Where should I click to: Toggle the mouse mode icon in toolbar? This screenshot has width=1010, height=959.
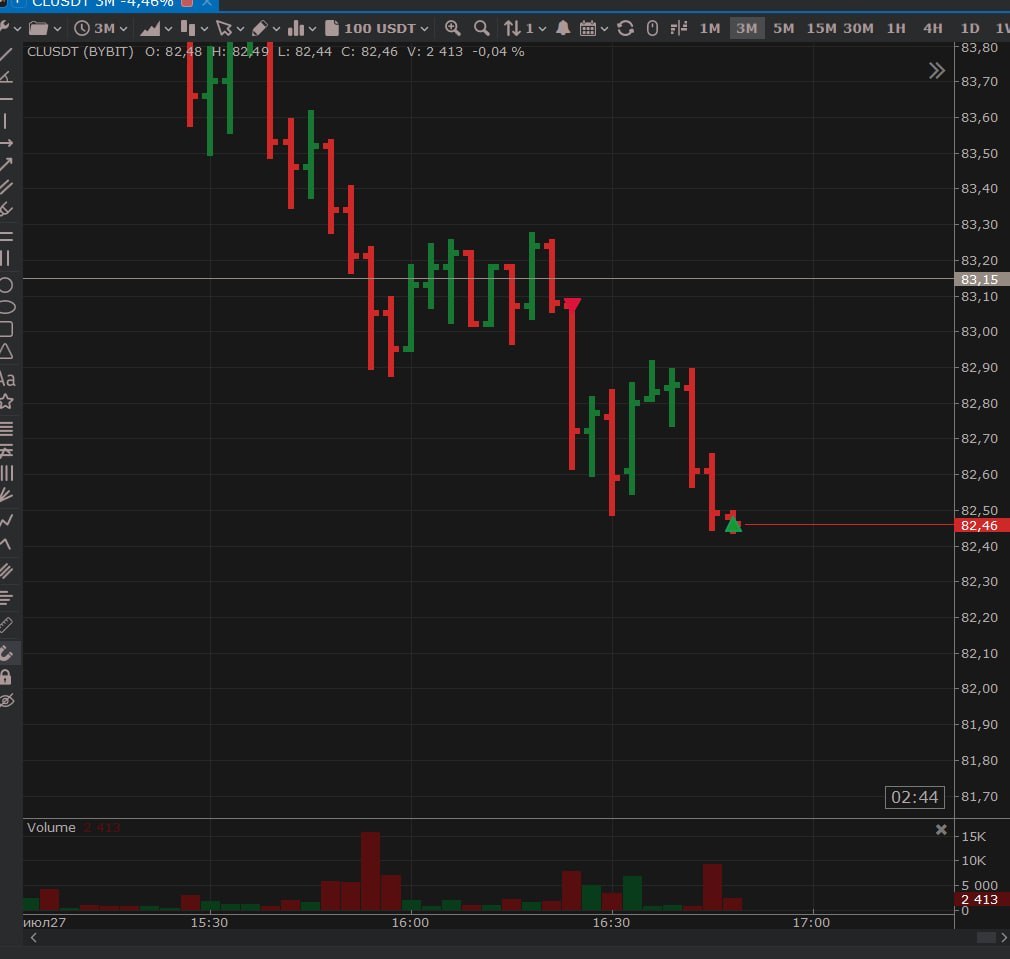(x=652, y=28)
